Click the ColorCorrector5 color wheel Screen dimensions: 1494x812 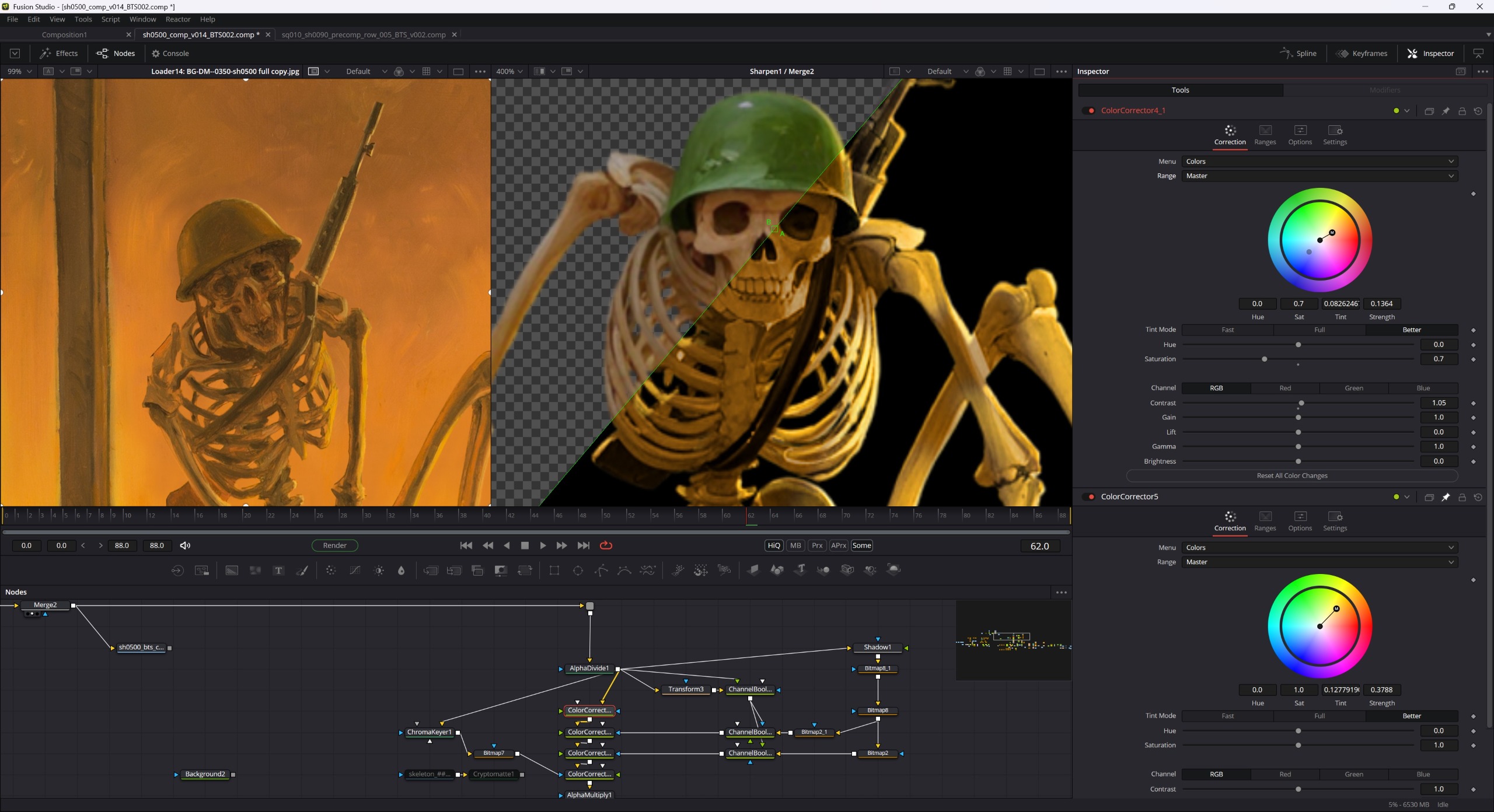pos(1320,626)
